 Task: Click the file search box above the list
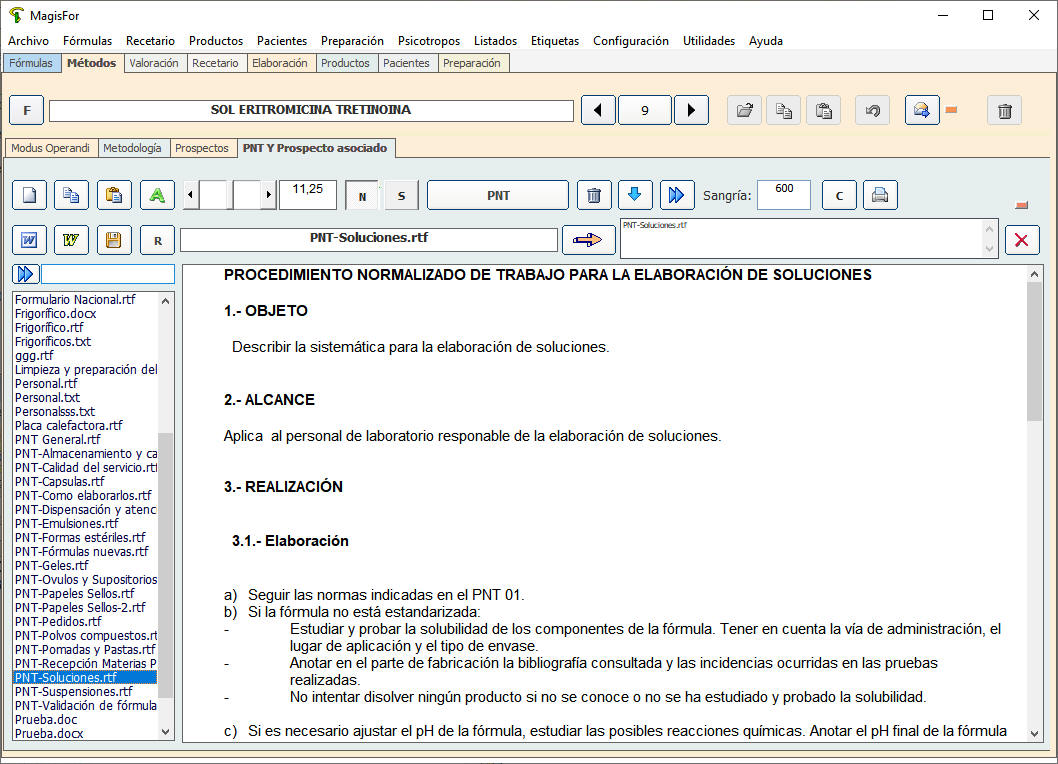coord(108,274)
